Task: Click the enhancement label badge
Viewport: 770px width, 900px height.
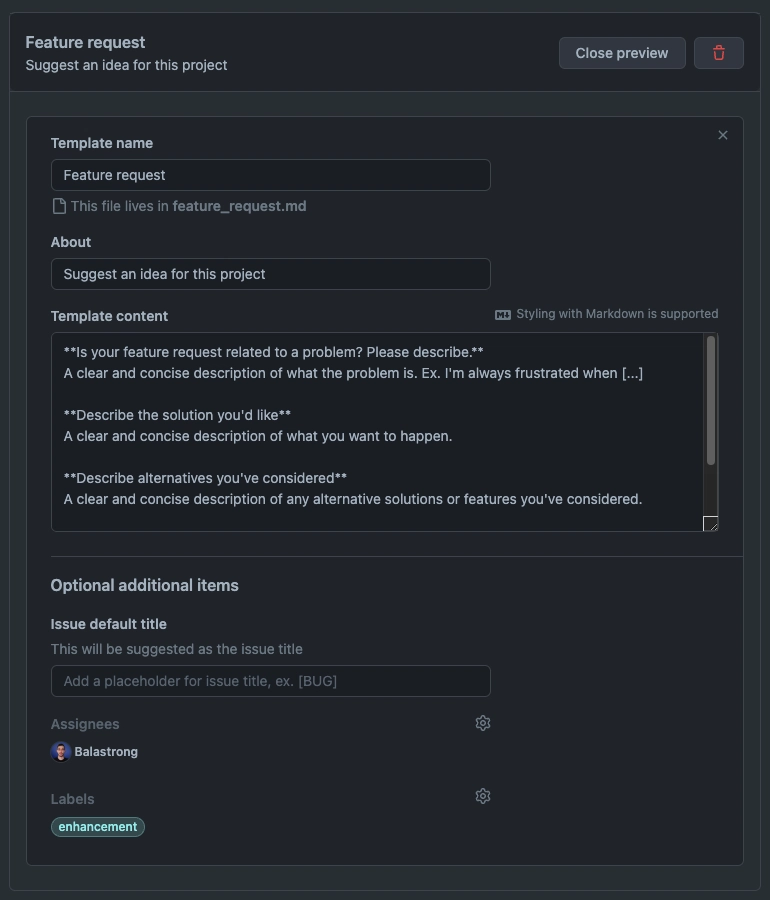Action: pos(98,827)
